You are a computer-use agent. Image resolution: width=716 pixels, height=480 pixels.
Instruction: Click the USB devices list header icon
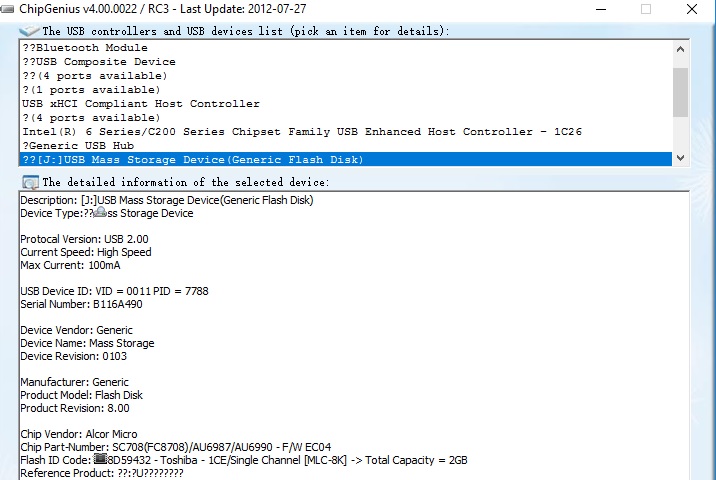[x=29, y=31]
